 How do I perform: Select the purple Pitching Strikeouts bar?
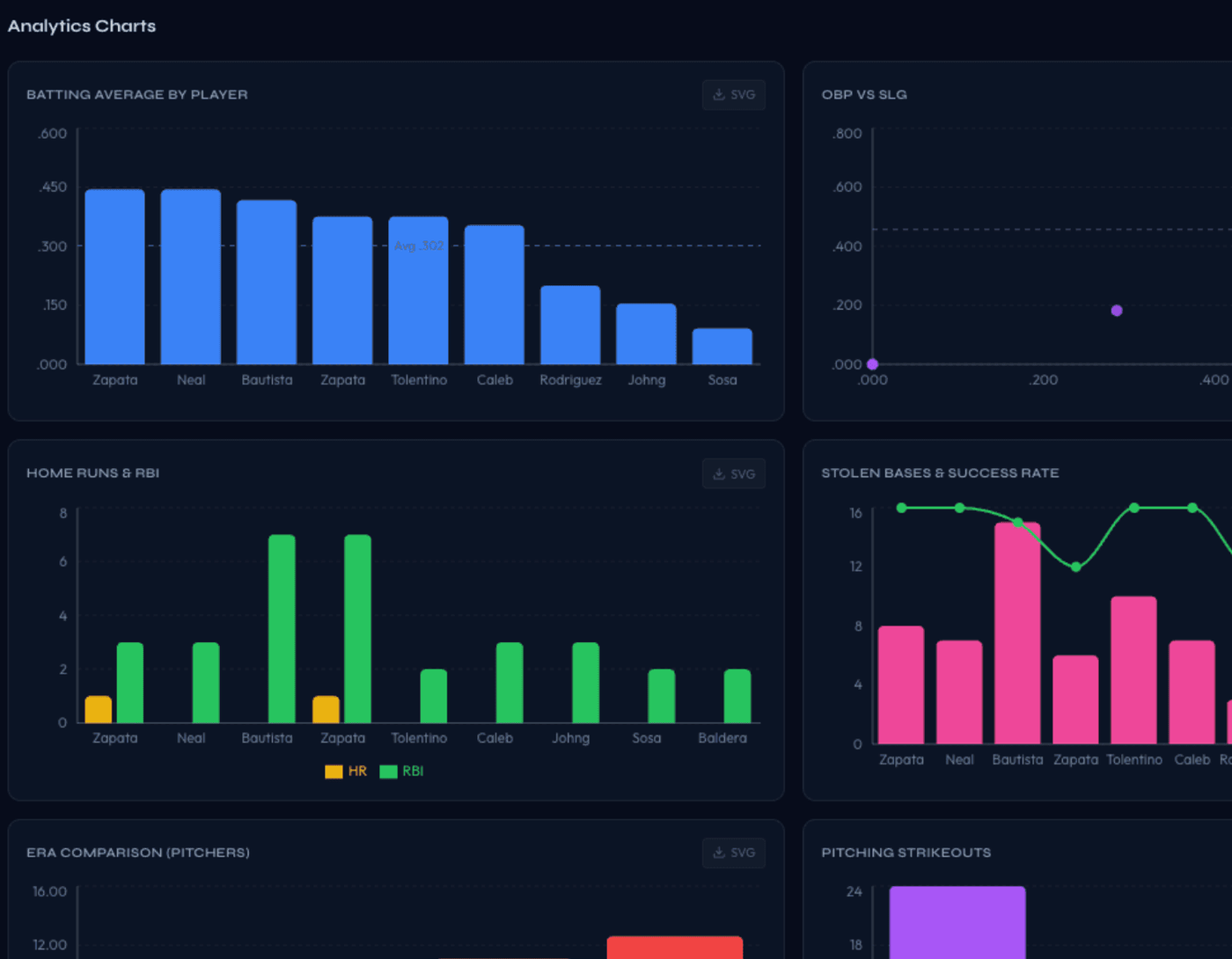957,923
